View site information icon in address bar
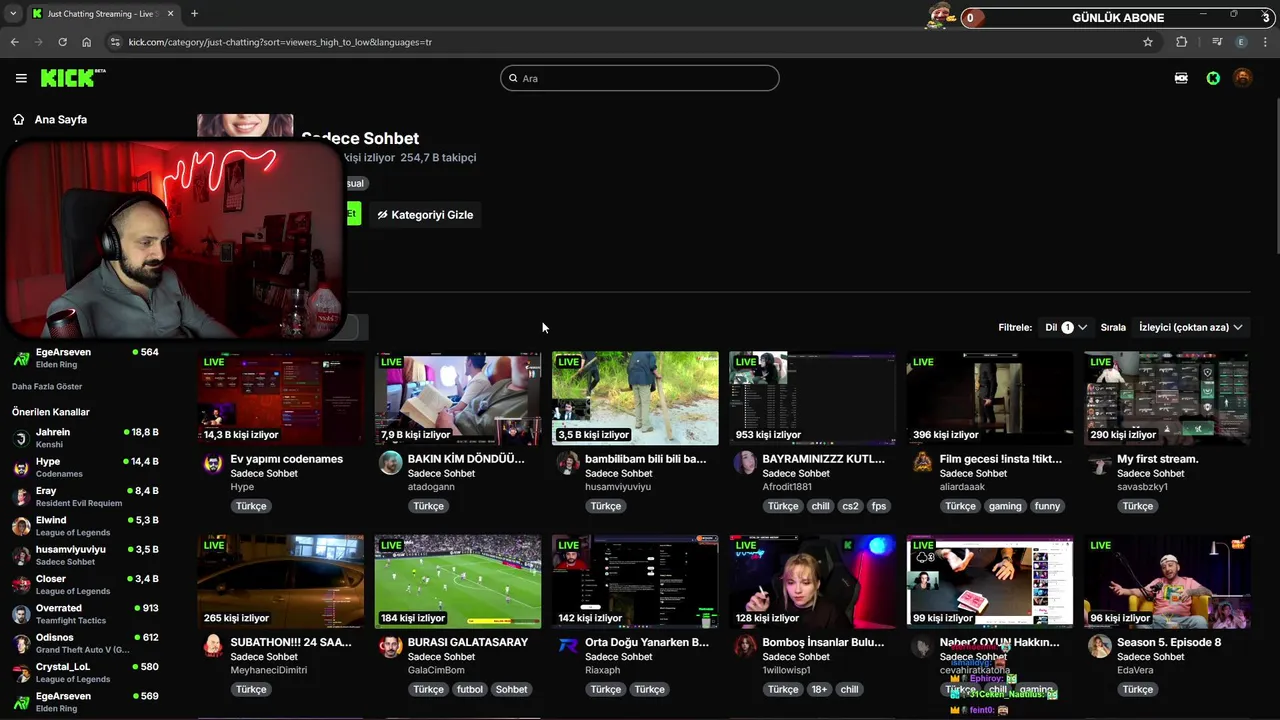Image resolution: width=1280 pixels, height=720 pixels. [115, 42]
